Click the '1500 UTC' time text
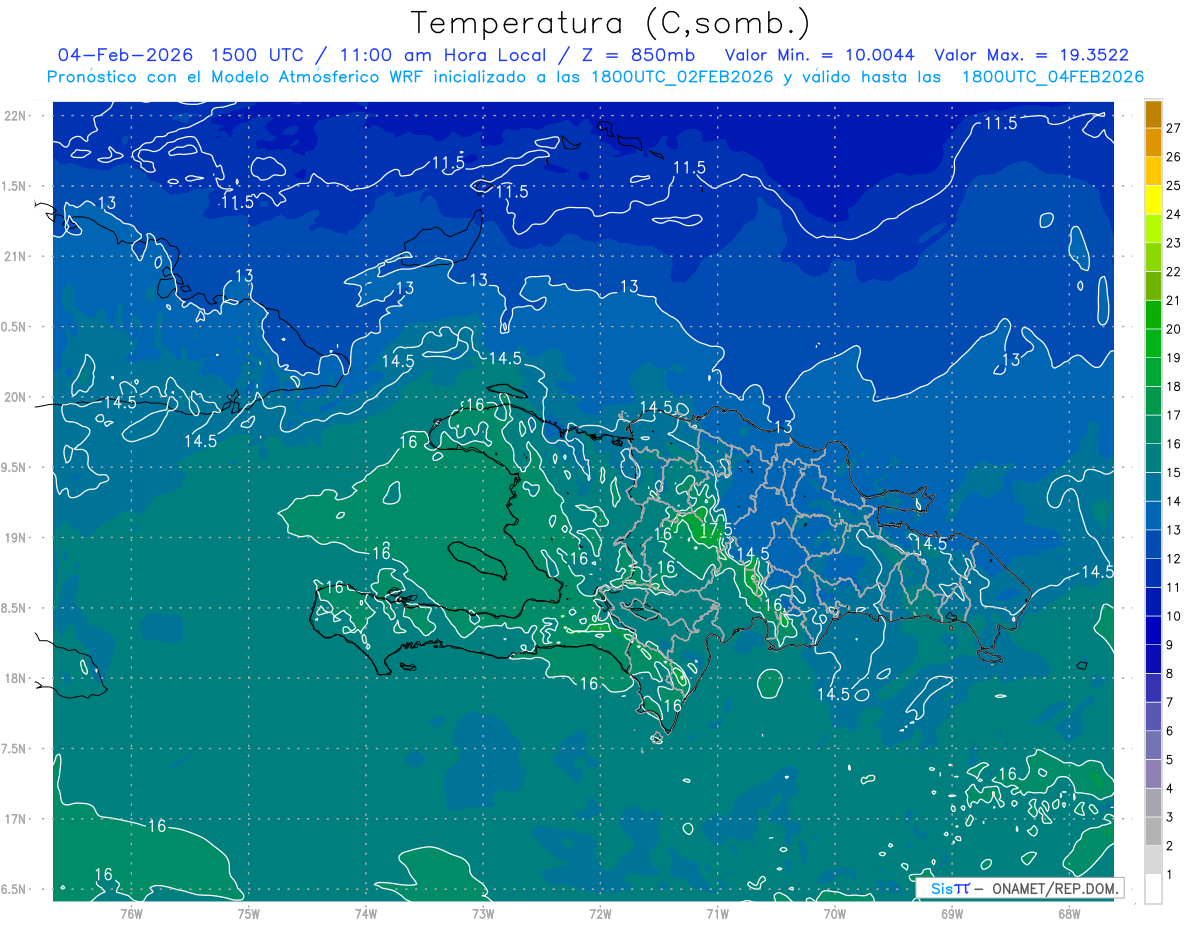The width and height of the screenshot is (1200, 927). (257, 55)
